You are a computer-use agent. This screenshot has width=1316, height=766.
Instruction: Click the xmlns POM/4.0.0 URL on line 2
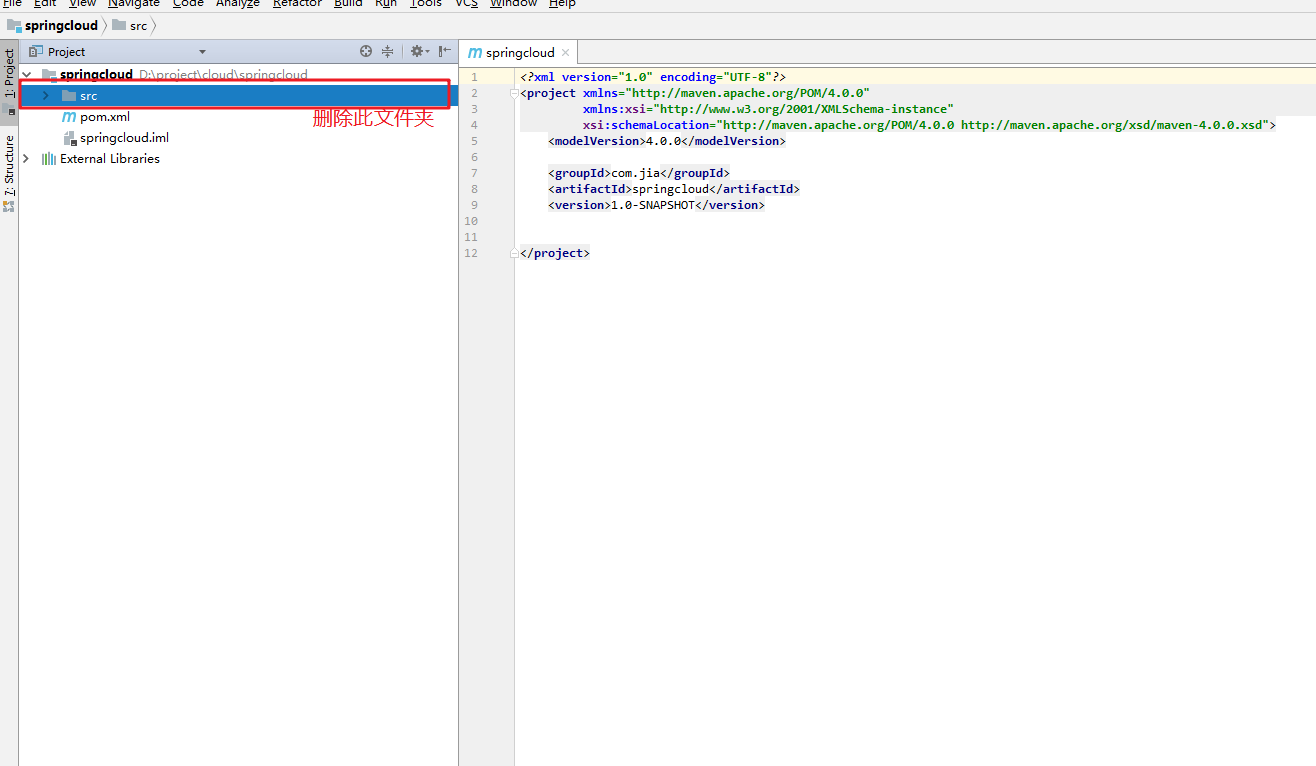pyautogui.click(x=748, y=93)
